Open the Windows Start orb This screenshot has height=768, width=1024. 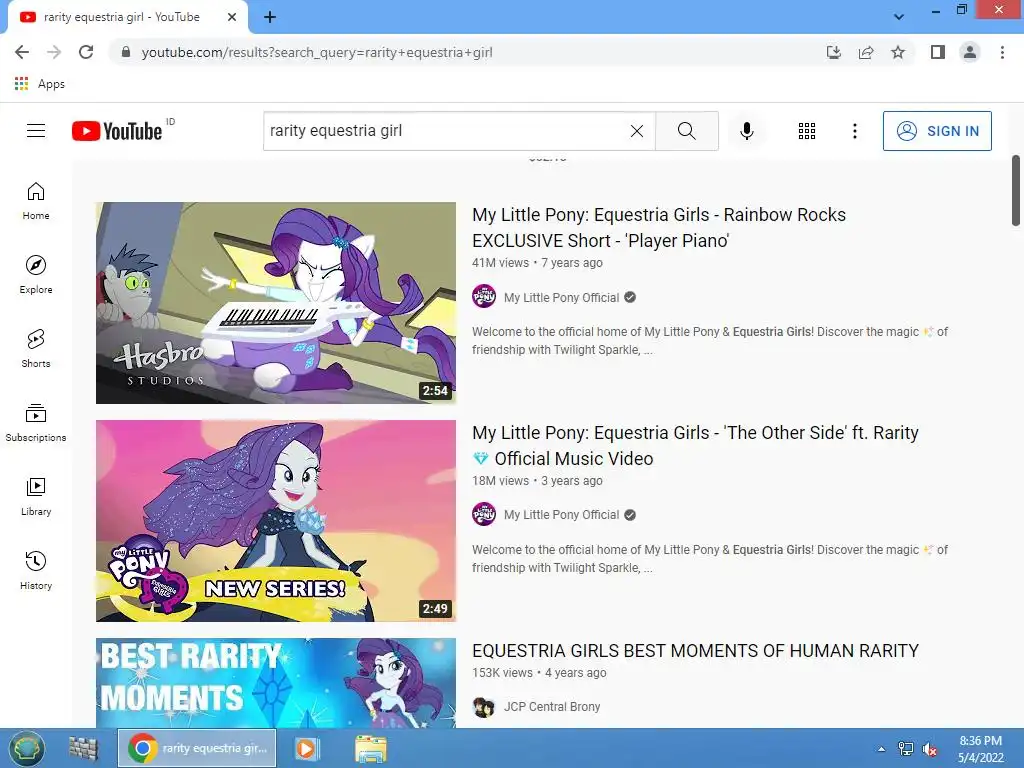pos(26,748)
